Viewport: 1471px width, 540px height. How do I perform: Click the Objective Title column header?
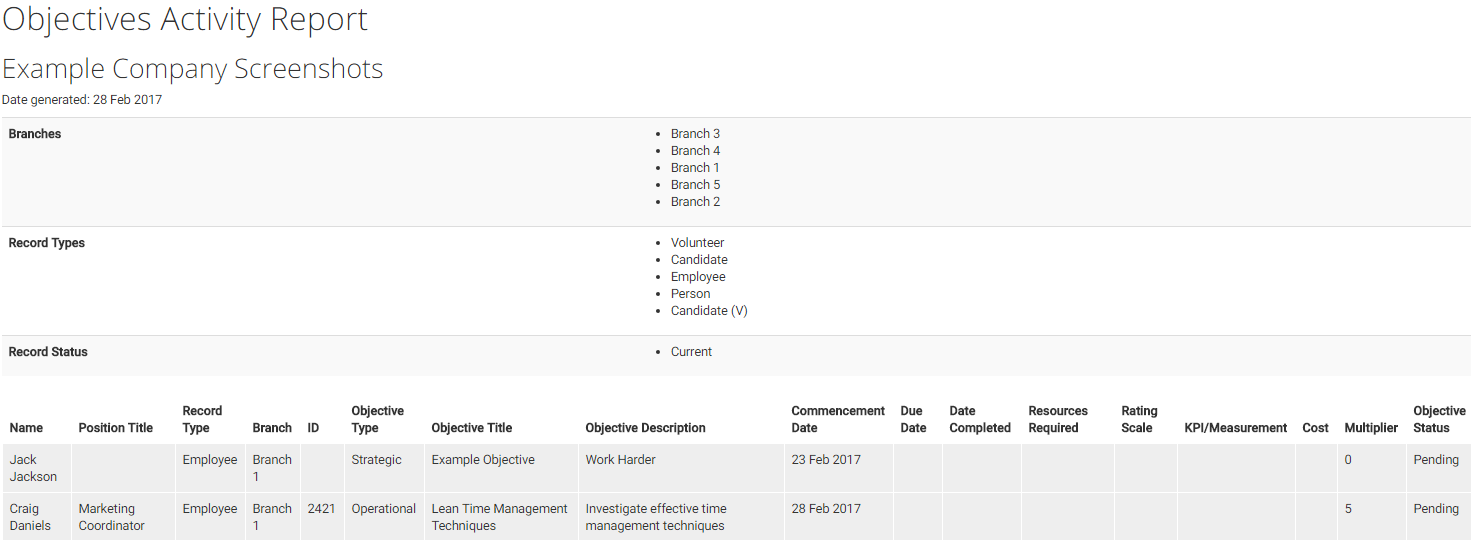click(x=472, y=428)
